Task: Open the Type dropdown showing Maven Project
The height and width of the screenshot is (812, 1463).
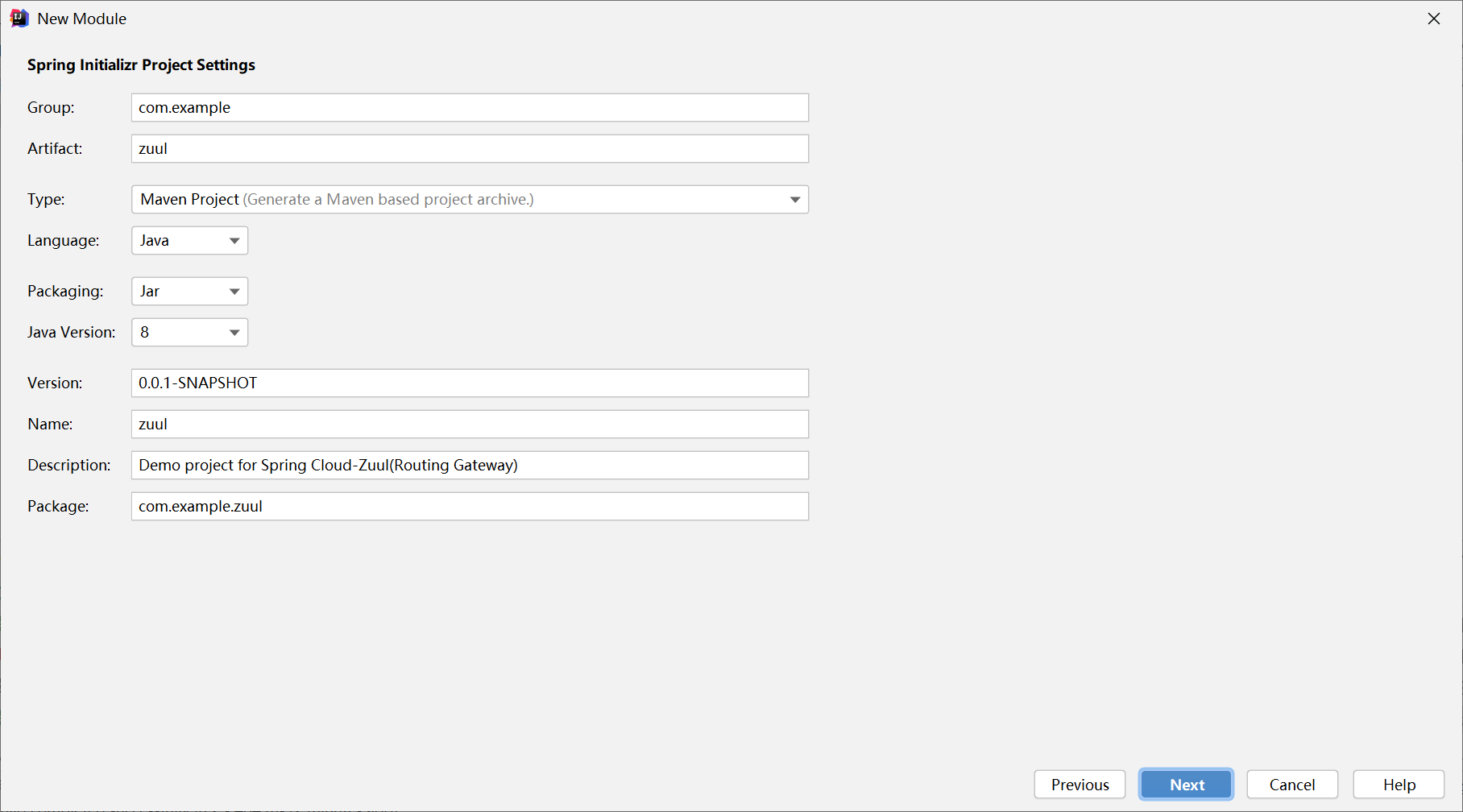Action: [x=470, y=199]
